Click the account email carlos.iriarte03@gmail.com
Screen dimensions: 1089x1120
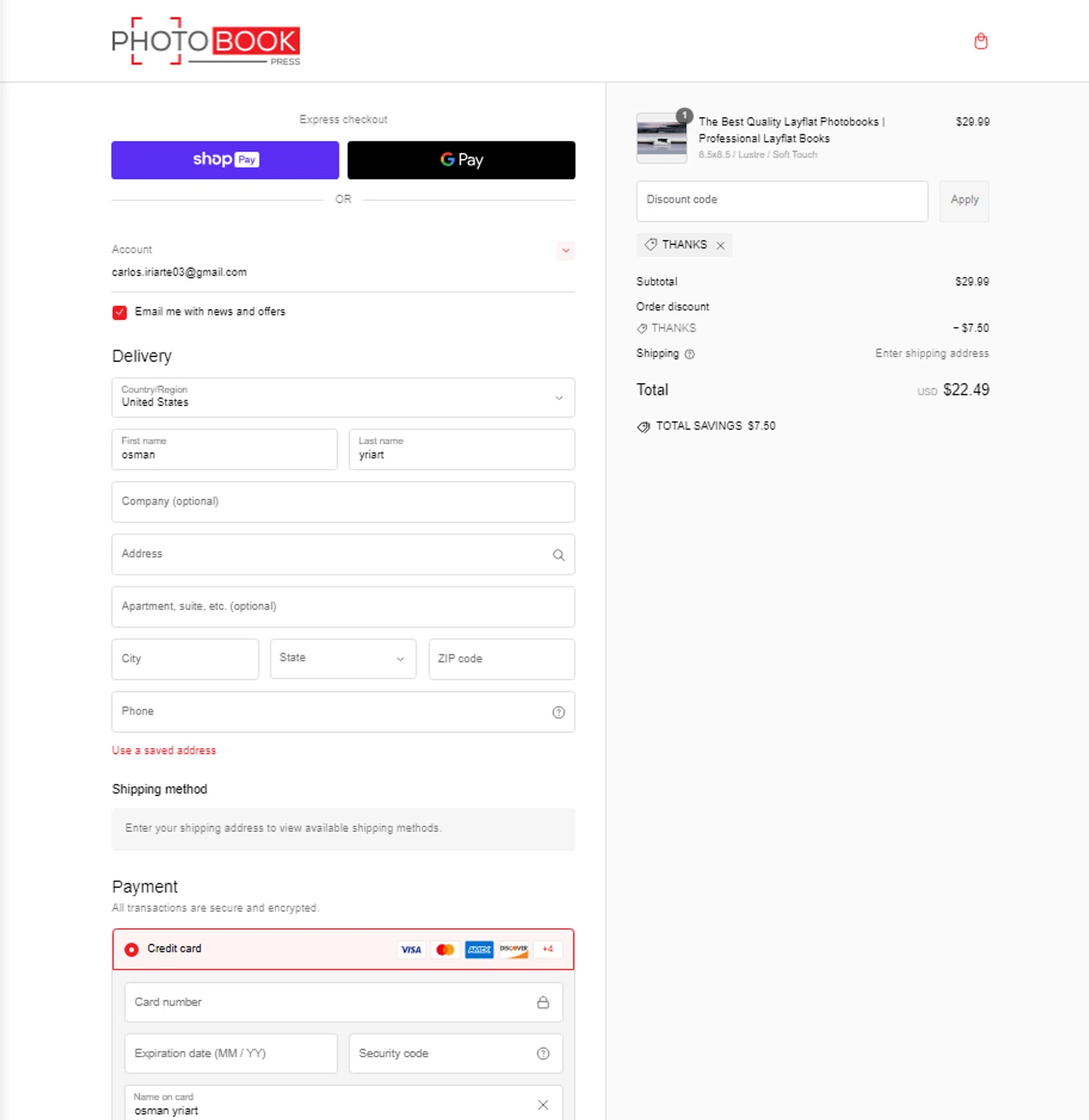click(179, 273)
